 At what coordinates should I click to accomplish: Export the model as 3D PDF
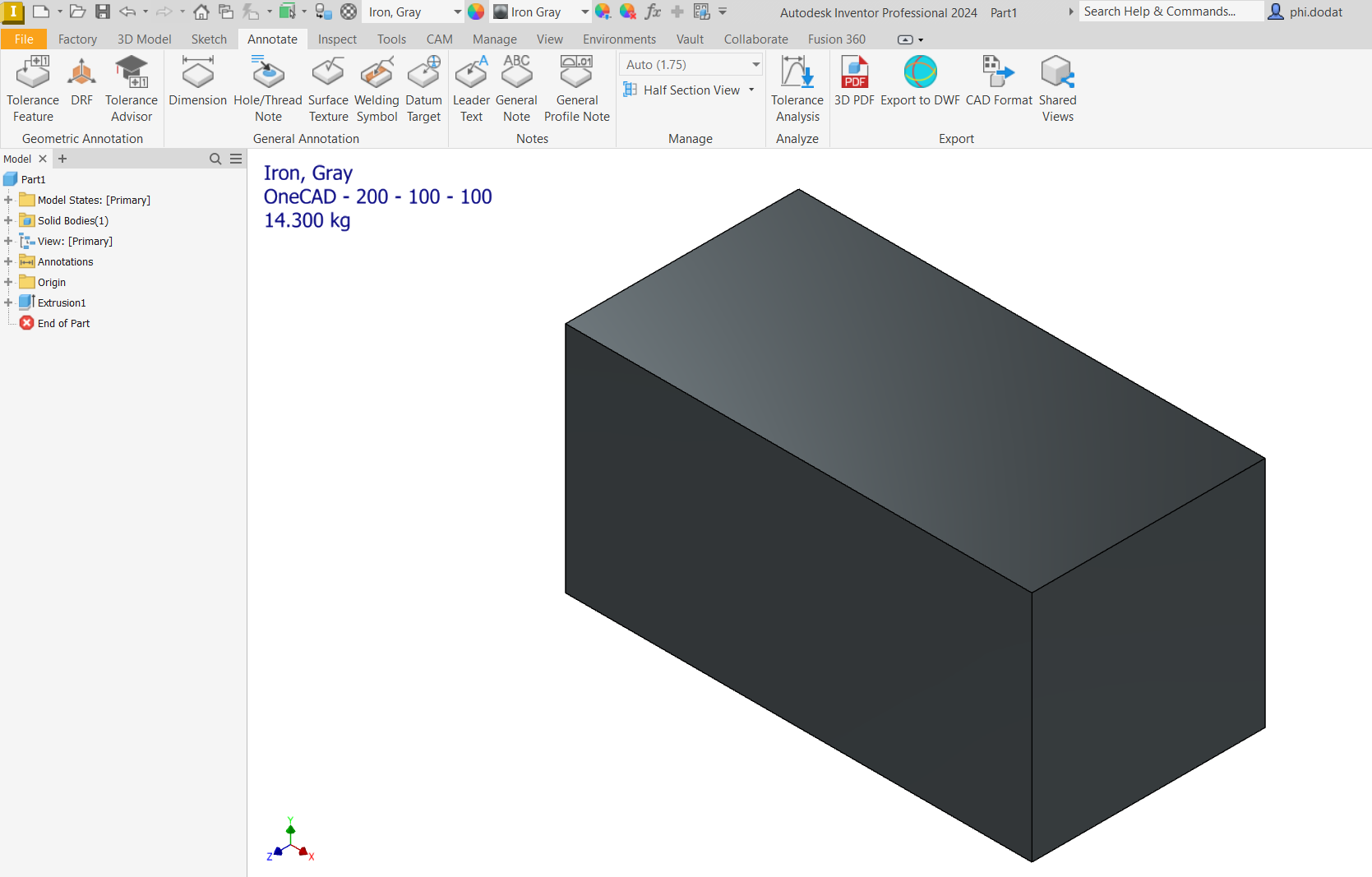point(854,81)
